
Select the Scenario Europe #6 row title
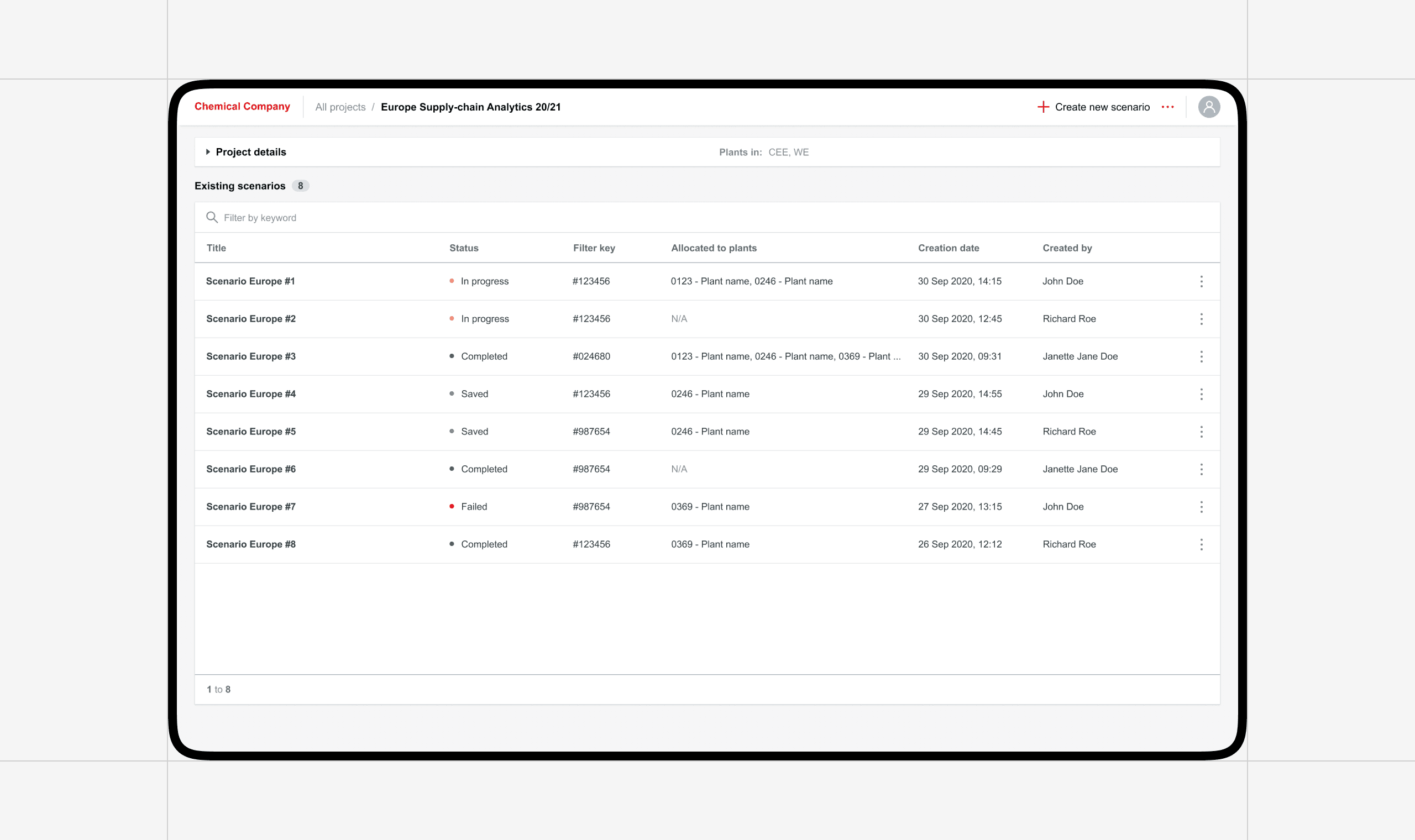point(251,469)
